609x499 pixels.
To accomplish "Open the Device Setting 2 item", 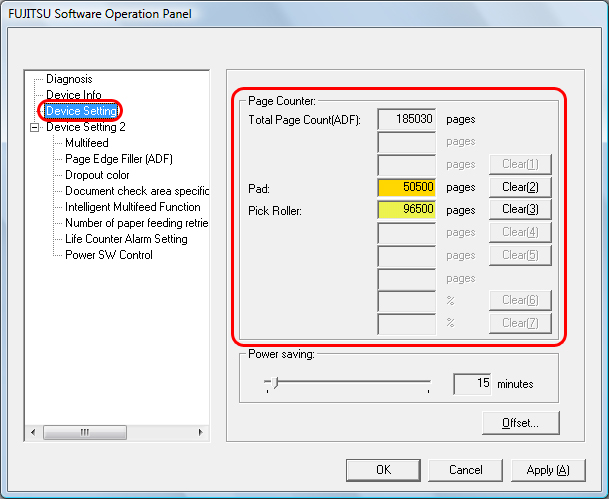I will tap(85, 127).
